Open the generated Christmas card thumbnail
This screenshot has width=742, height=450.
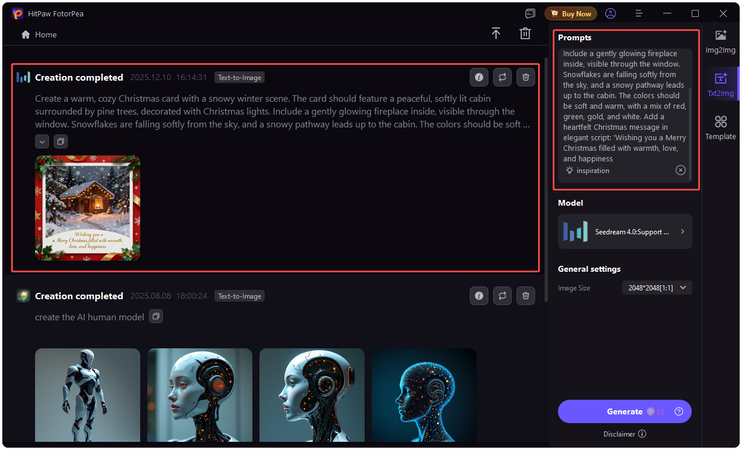[x=88, y=208]
